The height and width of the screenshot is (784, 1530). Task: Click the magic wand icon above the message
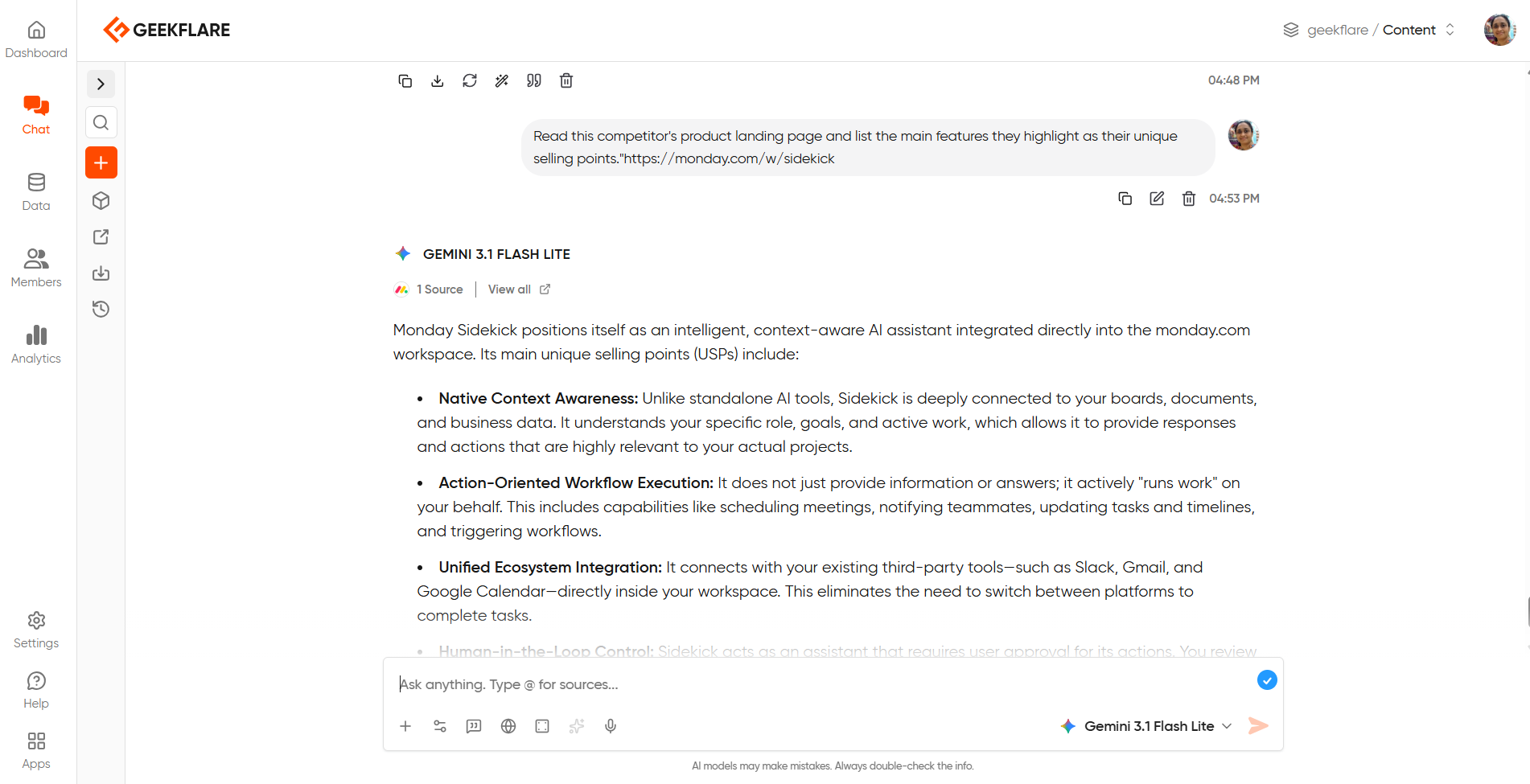pos(502,80)
